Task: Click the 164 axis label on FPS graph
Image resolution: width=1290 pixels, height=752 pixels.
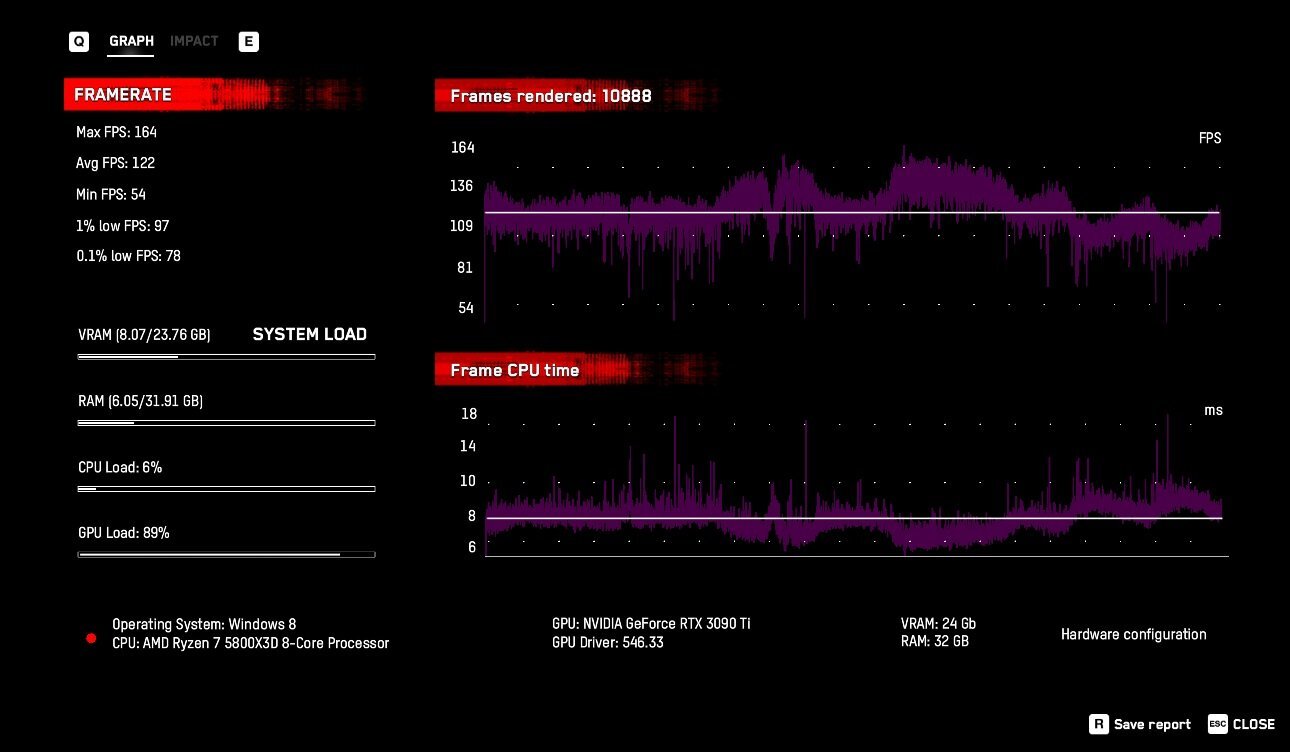Action: (463, 148)
